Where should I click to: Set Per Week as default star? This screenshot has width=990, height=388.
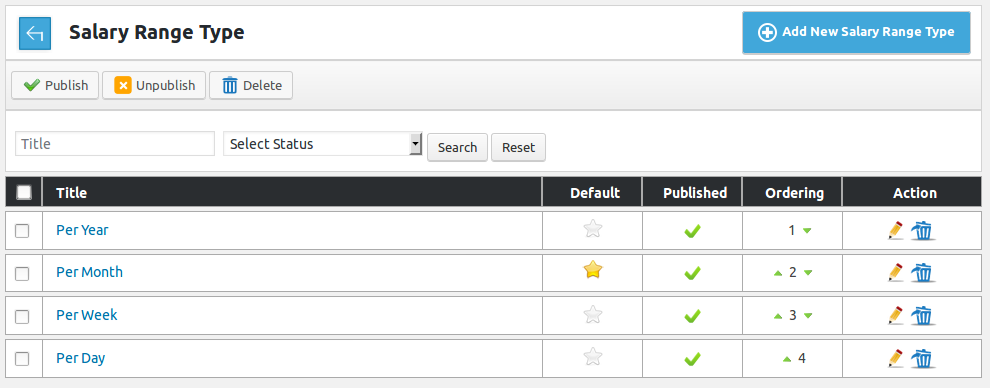pos(592,314)
